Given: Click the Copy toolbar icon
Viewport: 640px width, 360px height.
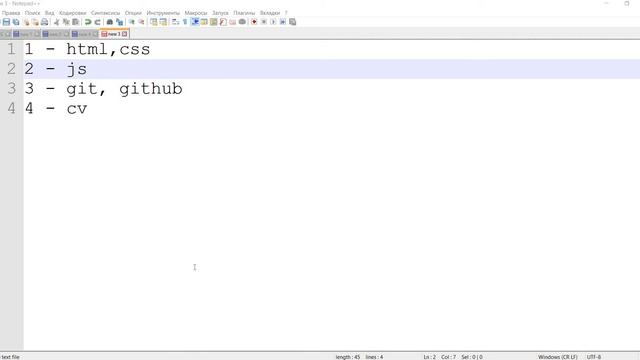Looking at the screenshot, I should [66, 22].
